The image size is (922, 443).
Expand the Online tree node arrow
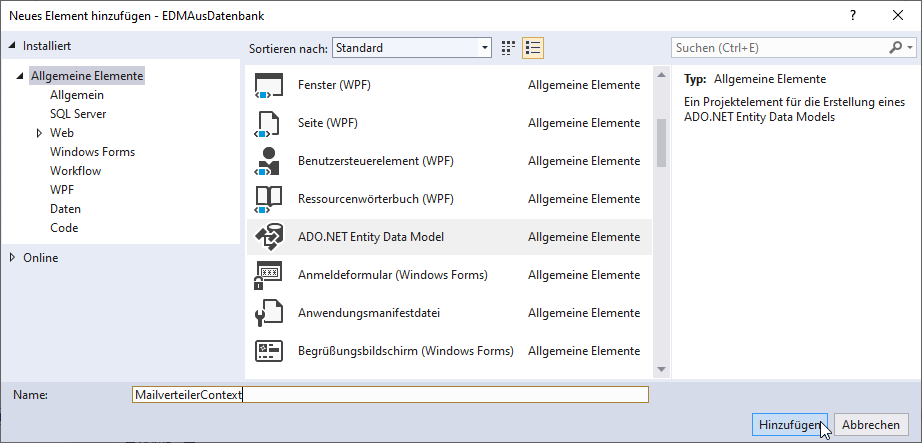click(12, 258)
